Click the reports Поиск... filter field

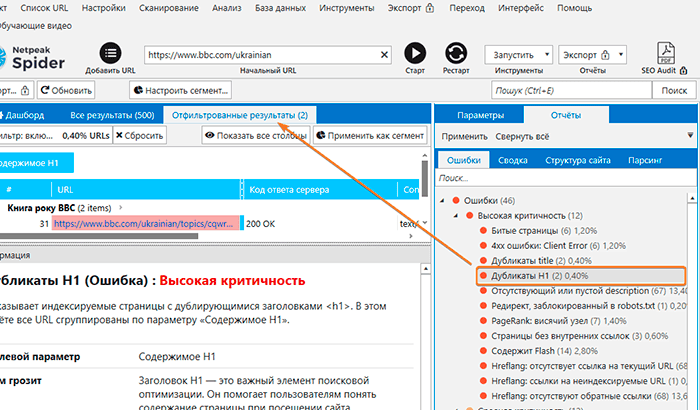pos(565,178)
